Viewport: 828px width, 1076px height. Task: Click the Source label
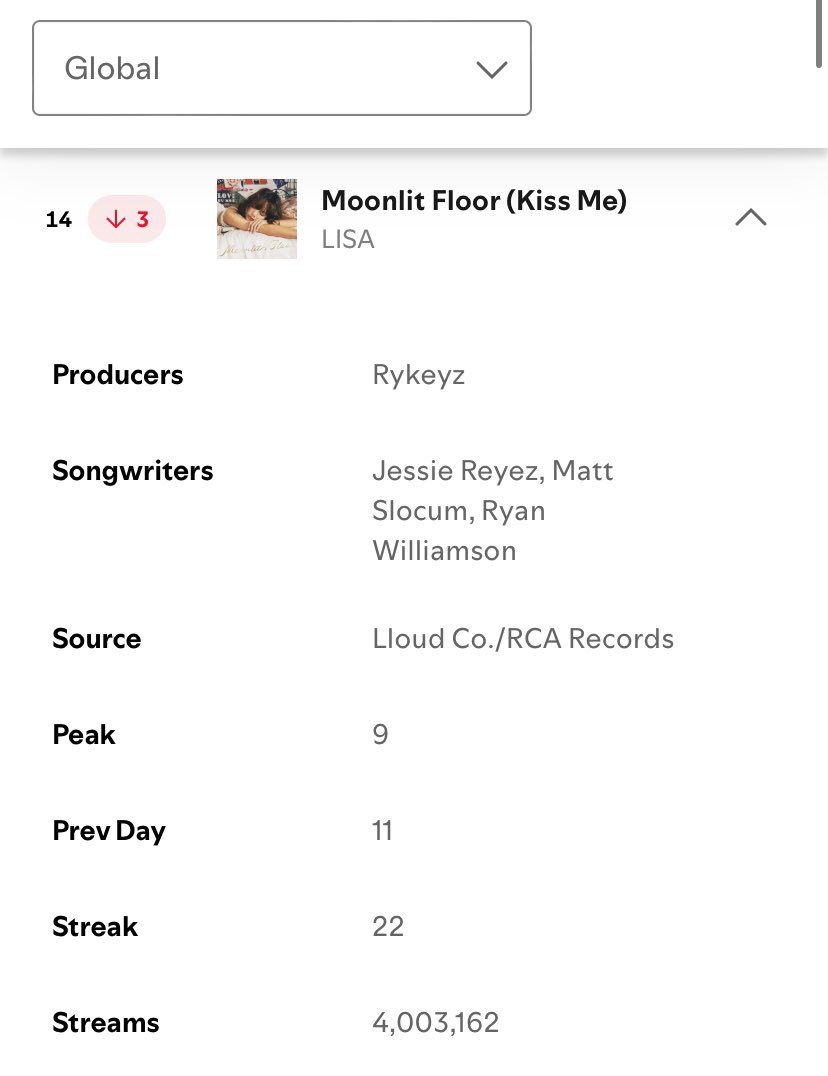(97, 639)
